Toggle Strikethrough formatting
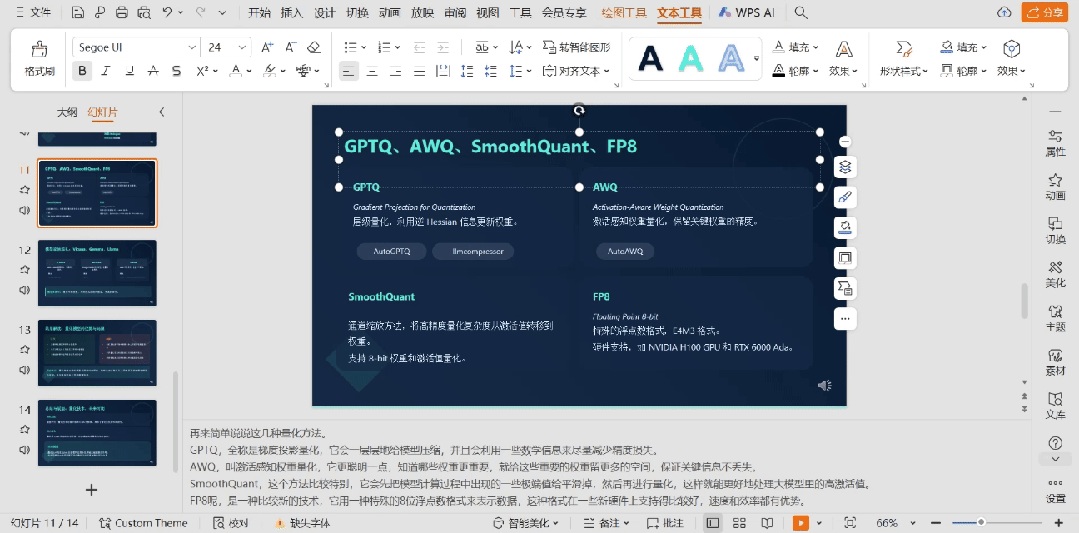1079x533 pixels. (x=153, y=71)
